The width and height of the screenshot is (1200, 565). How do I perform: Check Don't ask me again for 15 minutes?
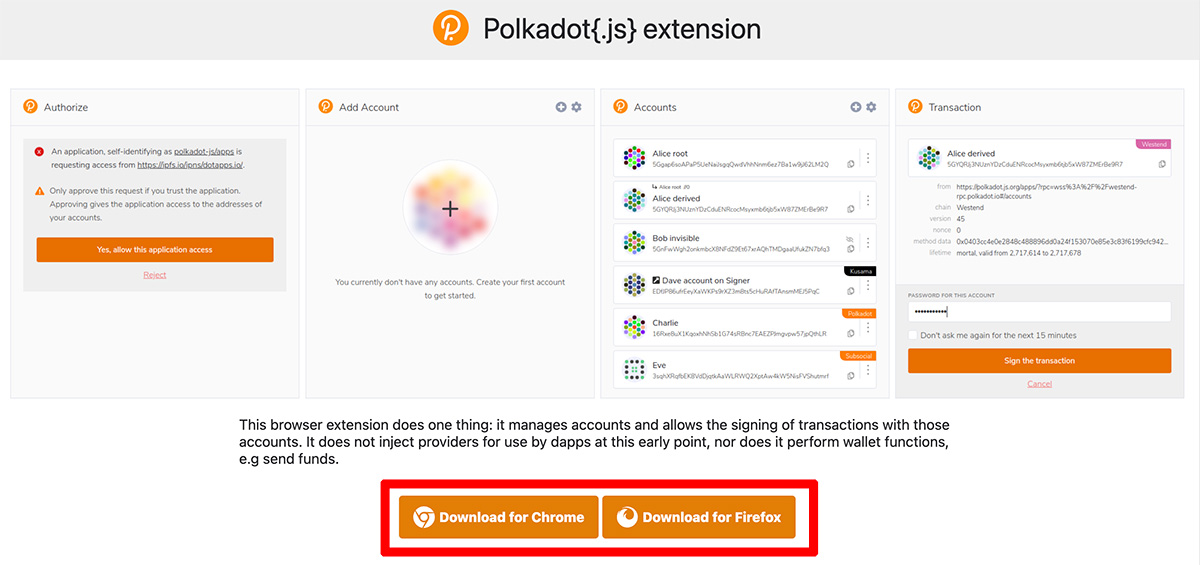coord(913,335)
